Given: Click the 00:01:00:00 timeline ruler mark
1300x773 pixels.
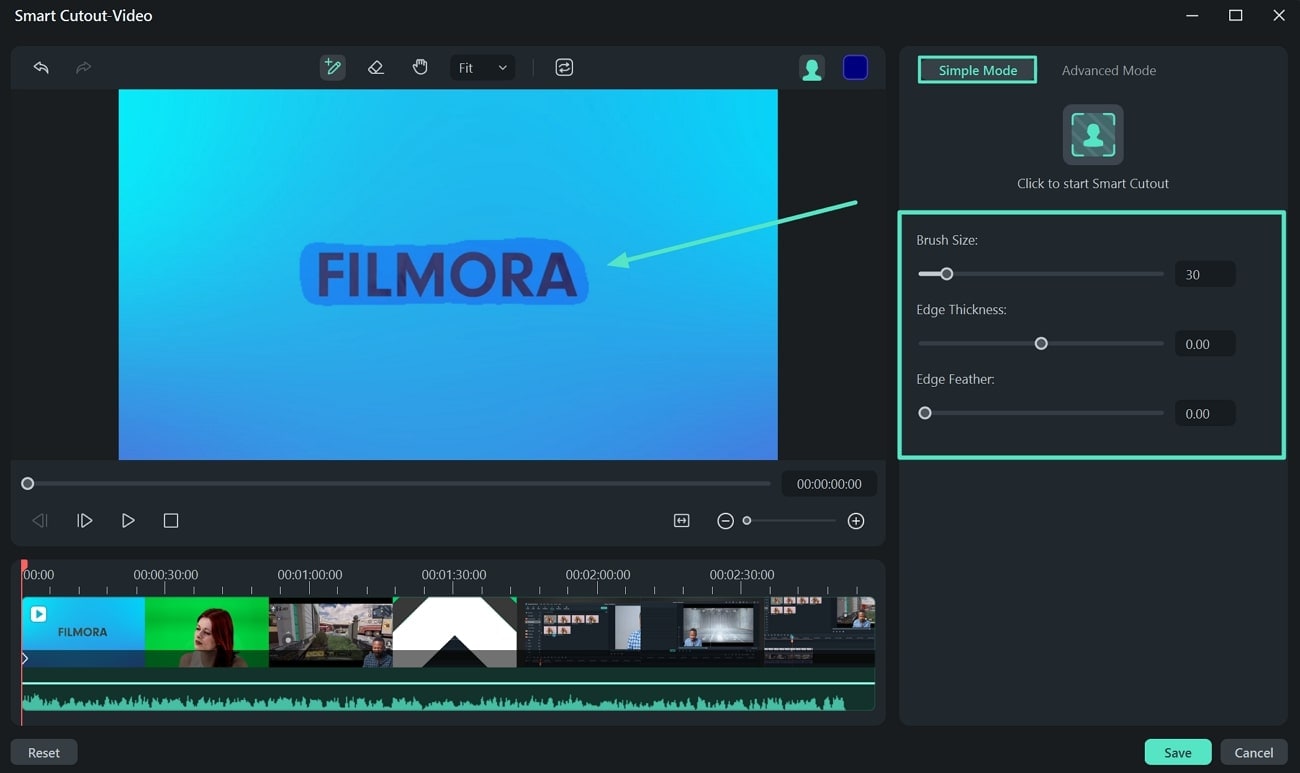Looking at the screenshot, I should click(x=310, y=575).
